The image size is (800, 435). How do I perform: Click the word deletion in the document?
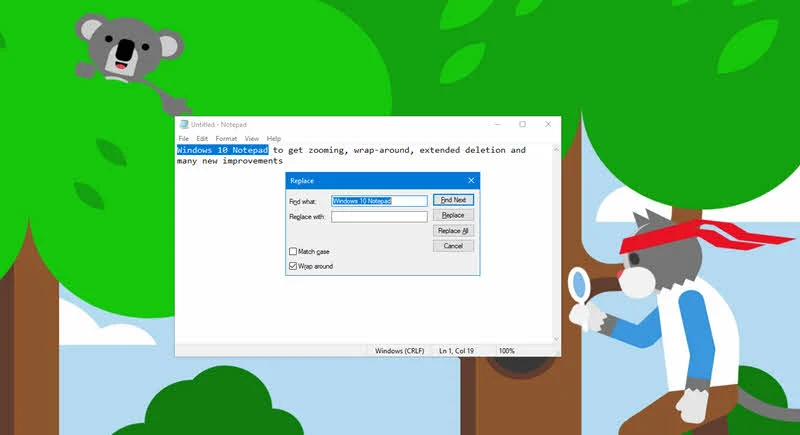485,150
